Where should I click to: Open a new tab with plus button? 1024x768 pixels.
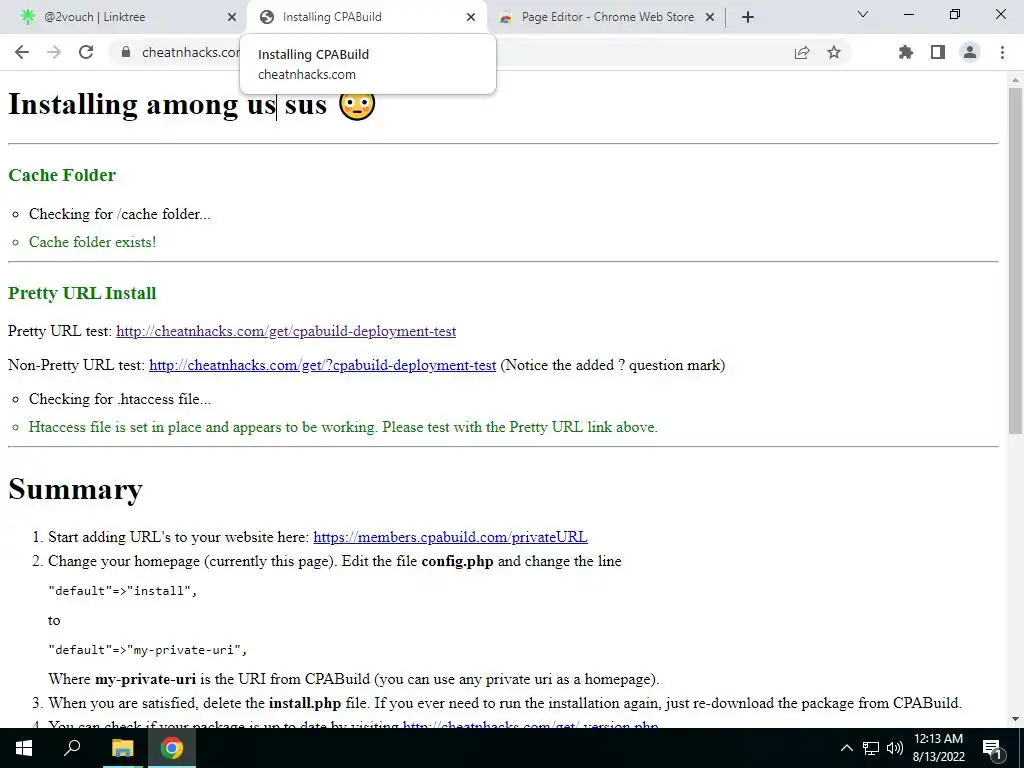[748, 17]
